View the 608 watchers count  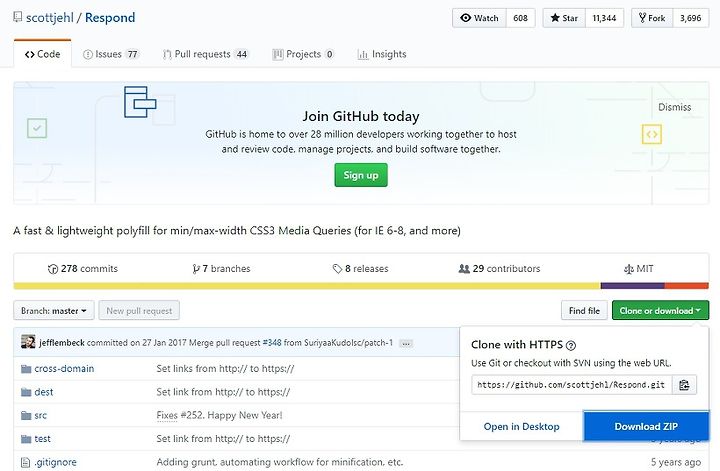coord(520,18)
